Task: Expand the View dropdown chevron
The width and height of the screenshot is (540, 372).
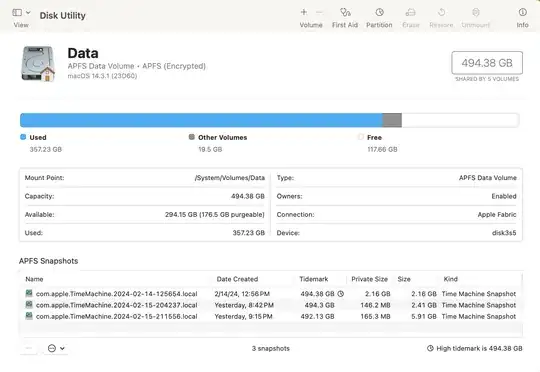Action: pyautogui.click(x=28, y=12)
